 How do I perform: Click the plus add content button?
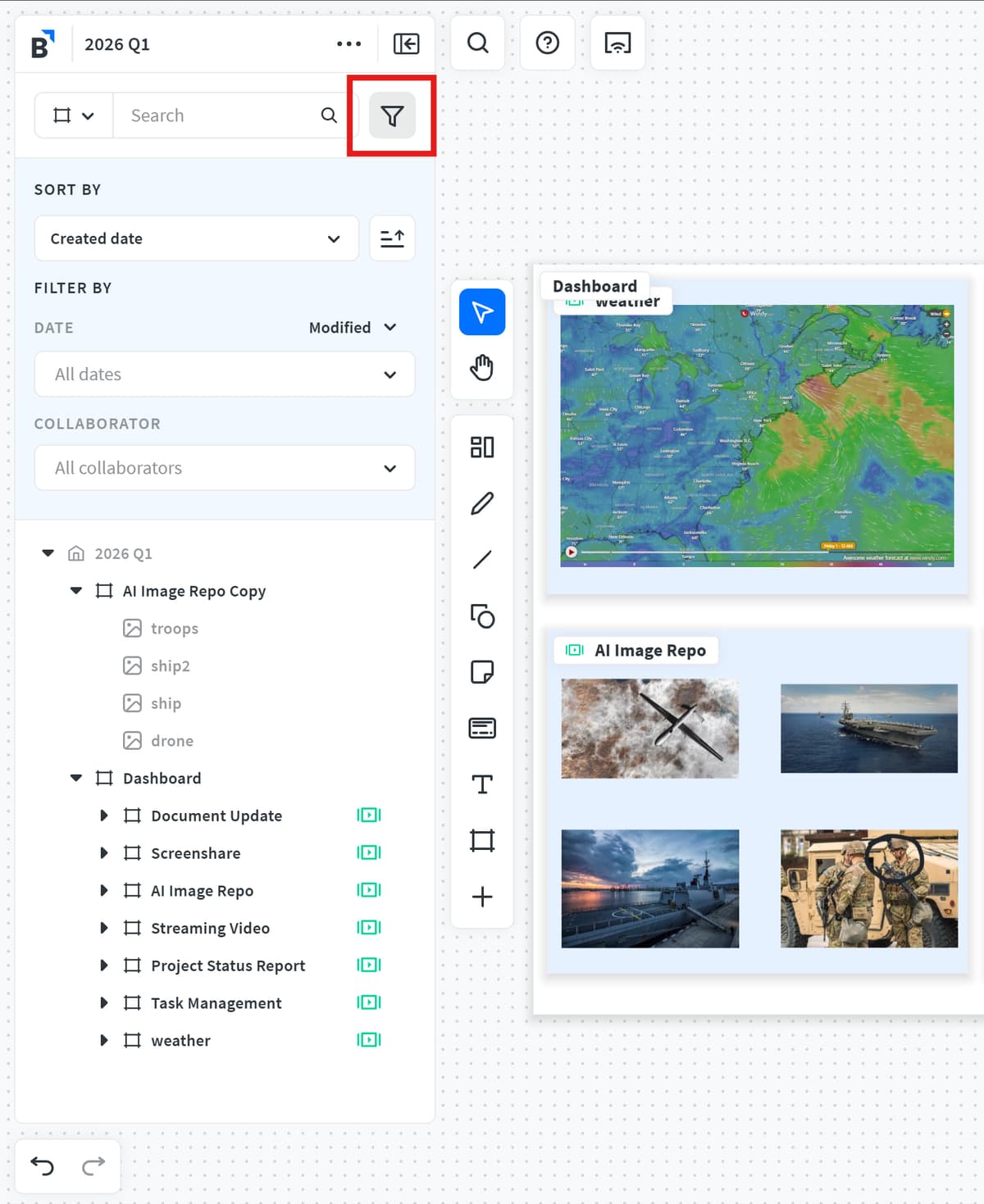coord(482,897)
